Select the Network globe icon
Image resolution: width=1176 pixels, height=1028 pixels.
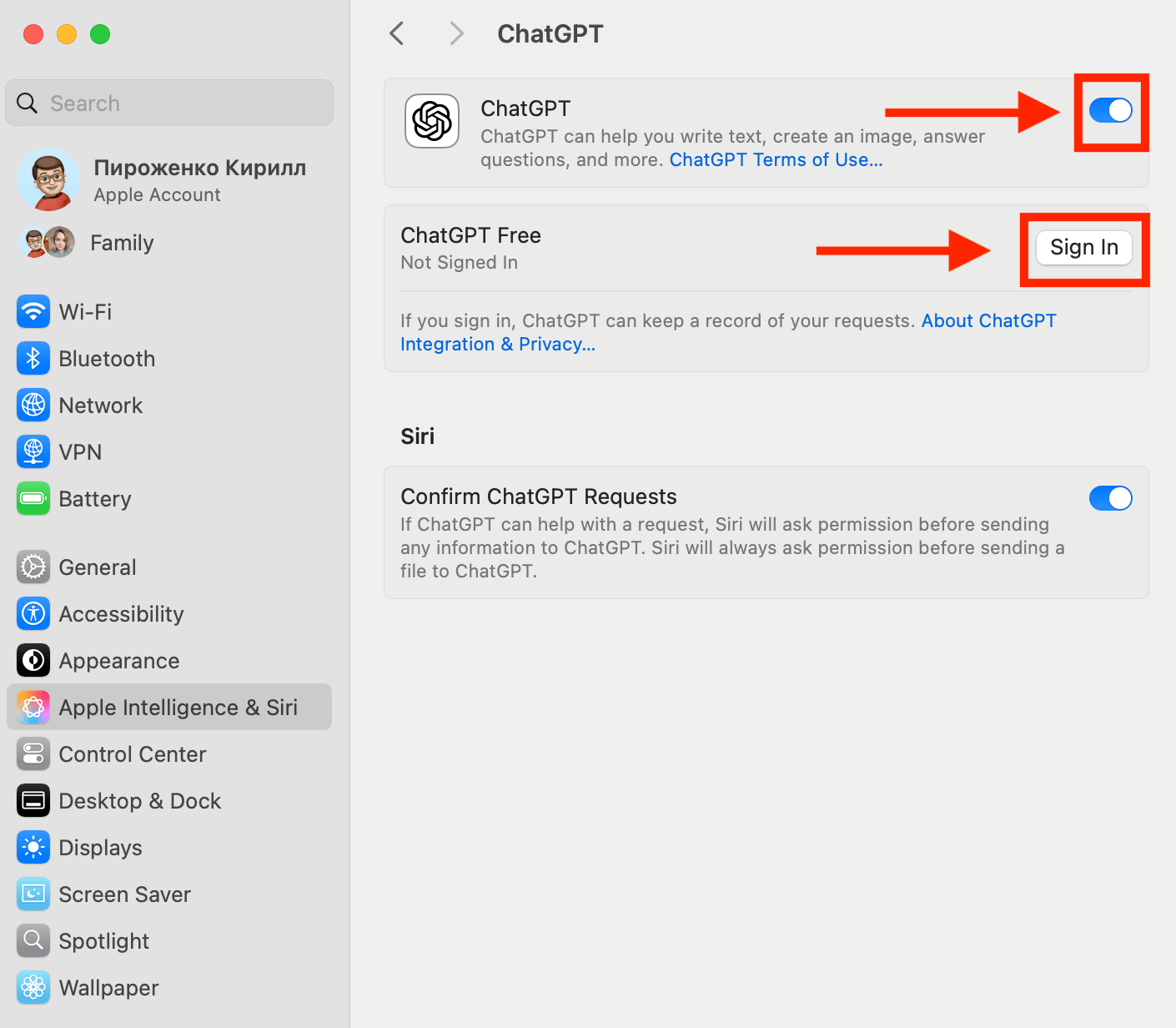pyautogui.click(x=33, y=406)
